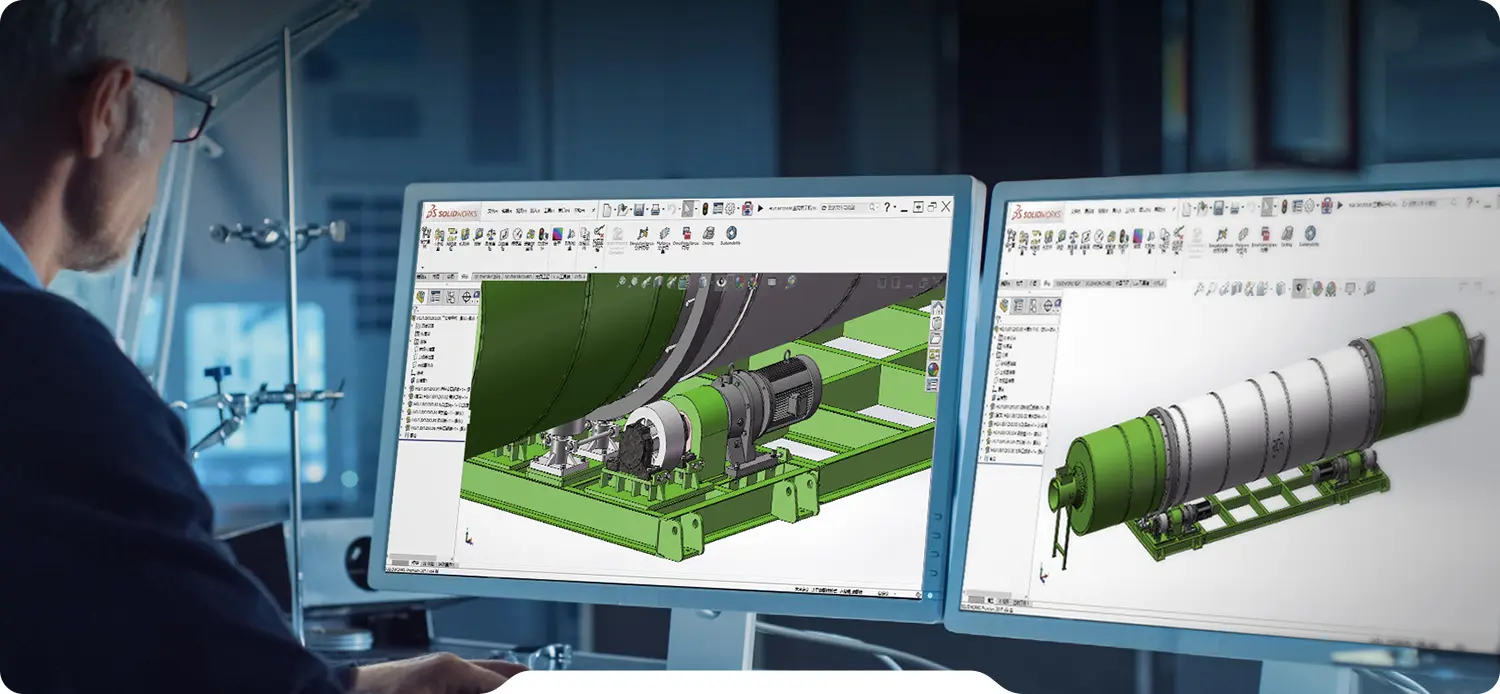
Task: Click the Sustainability icon on right monitor
Action: click(1309, 234)
